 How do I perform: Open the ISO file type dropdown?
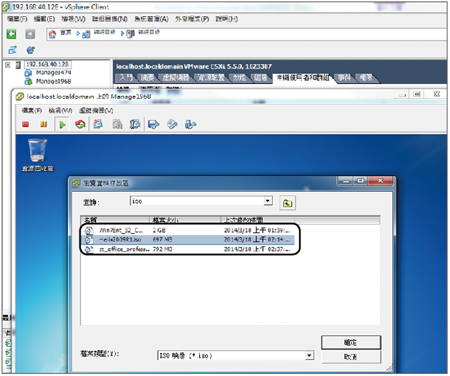(309, 356)
